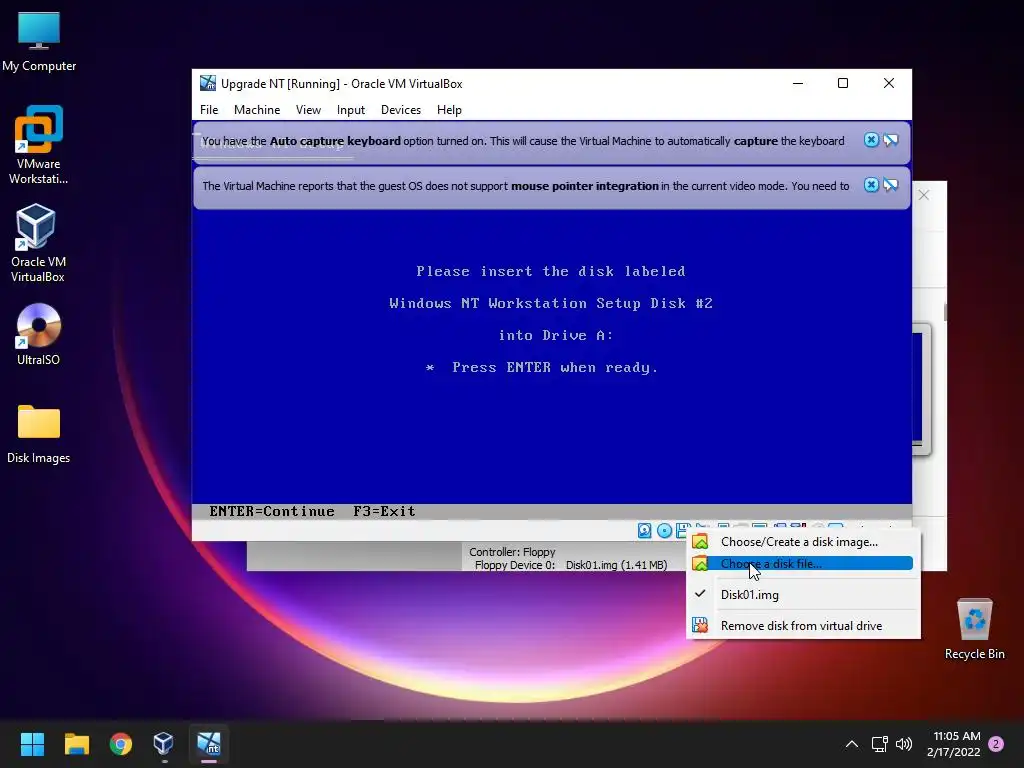The image size is (1024, 768).
Task: Maximize the Upgrade NT VirtualBox window
Action: tap(843, 83)
